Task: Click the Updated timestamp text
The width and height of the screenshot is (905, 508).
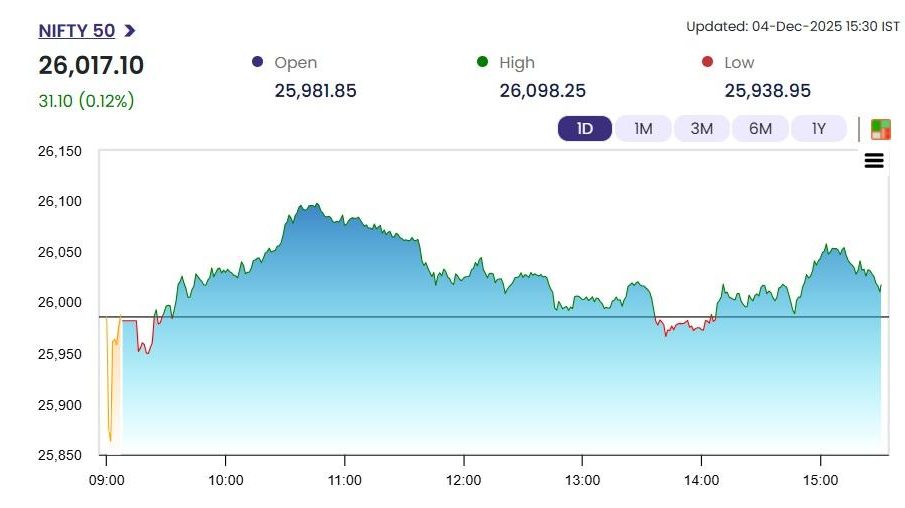Action: (792, 26)
